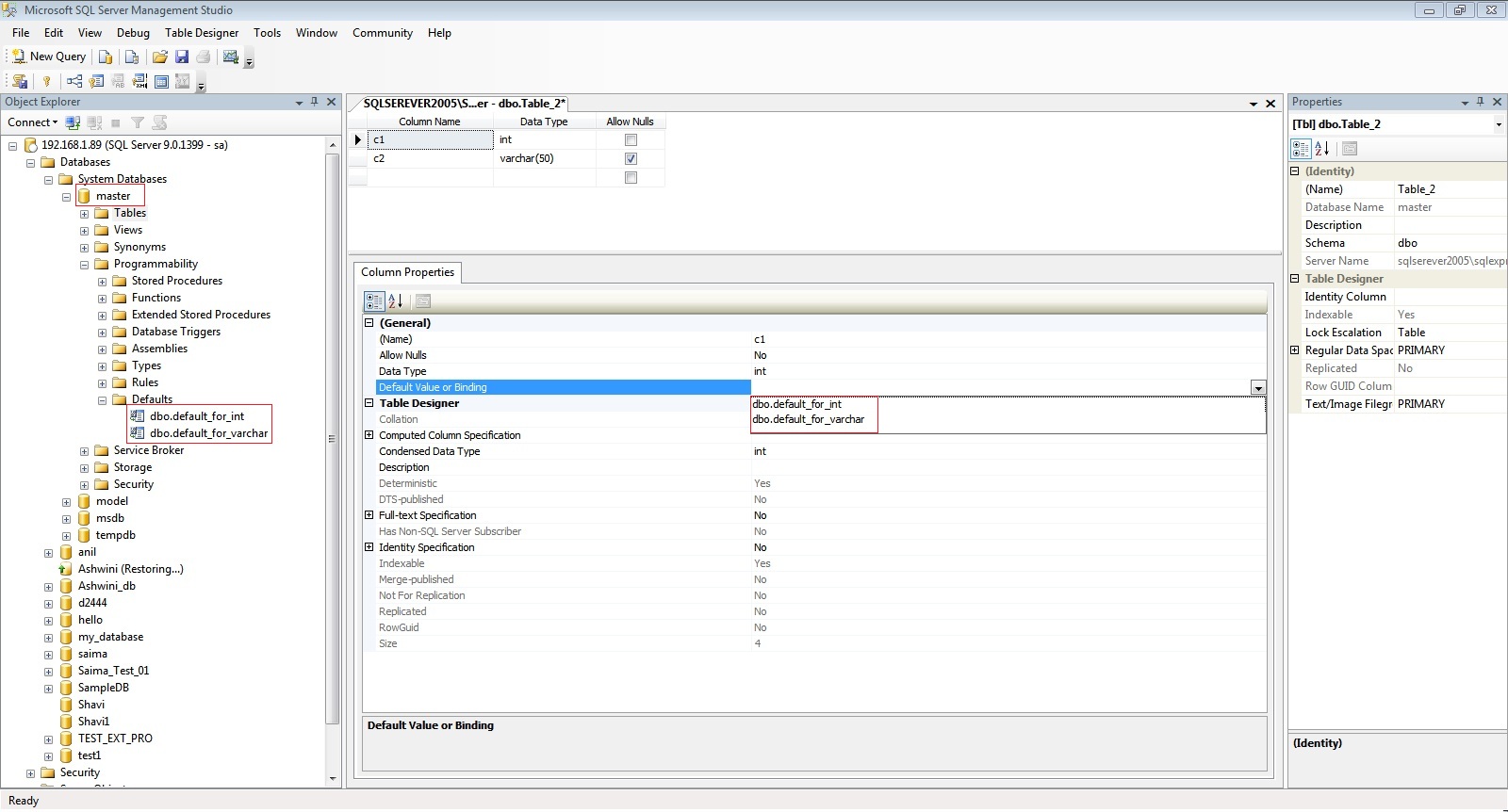Click the Data Type column header
The width and height of the screenshot is (1508, 812).
tap(544, 122)
